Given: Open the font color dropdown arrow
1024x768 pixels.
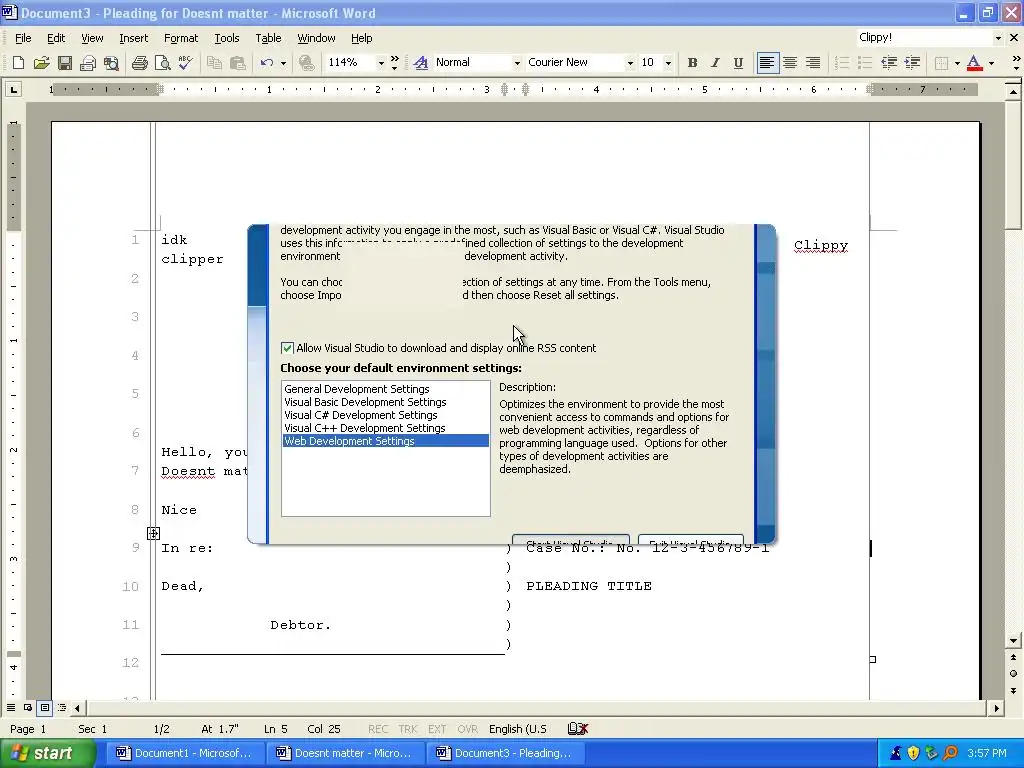Looking at the screenshot, I should pos(991,63).
